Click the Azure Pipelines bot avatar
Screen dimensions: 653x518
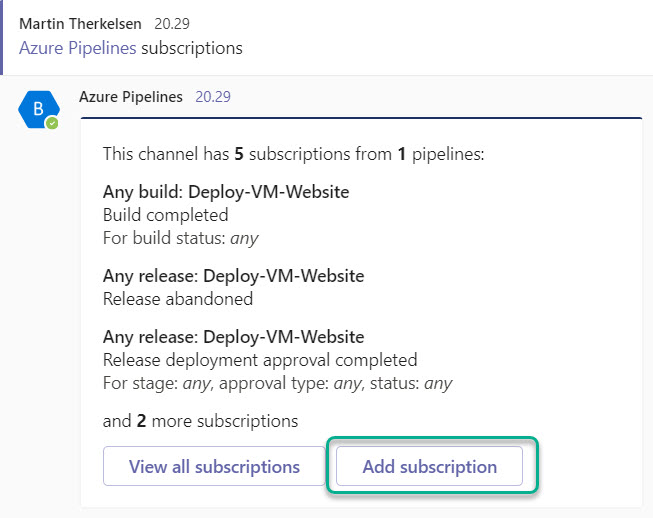point(39,110)
